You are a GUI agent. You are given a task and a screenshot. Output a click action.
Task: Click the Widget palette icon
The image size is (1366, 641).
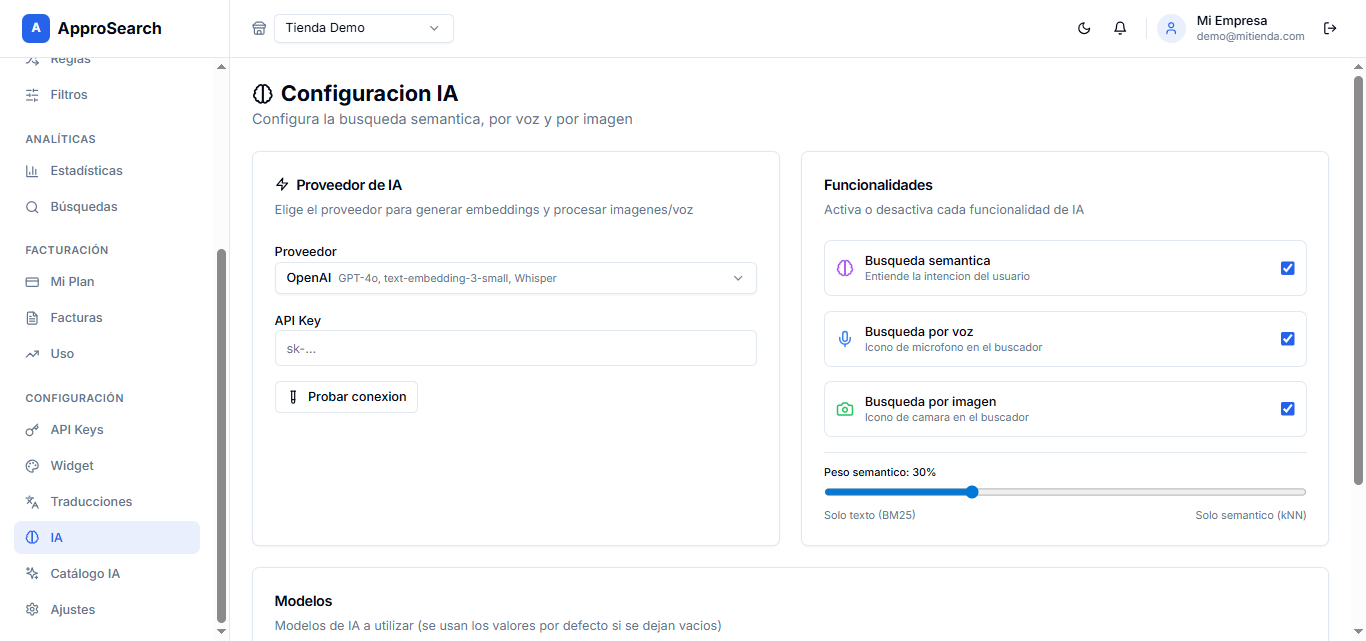click(32, 466)
